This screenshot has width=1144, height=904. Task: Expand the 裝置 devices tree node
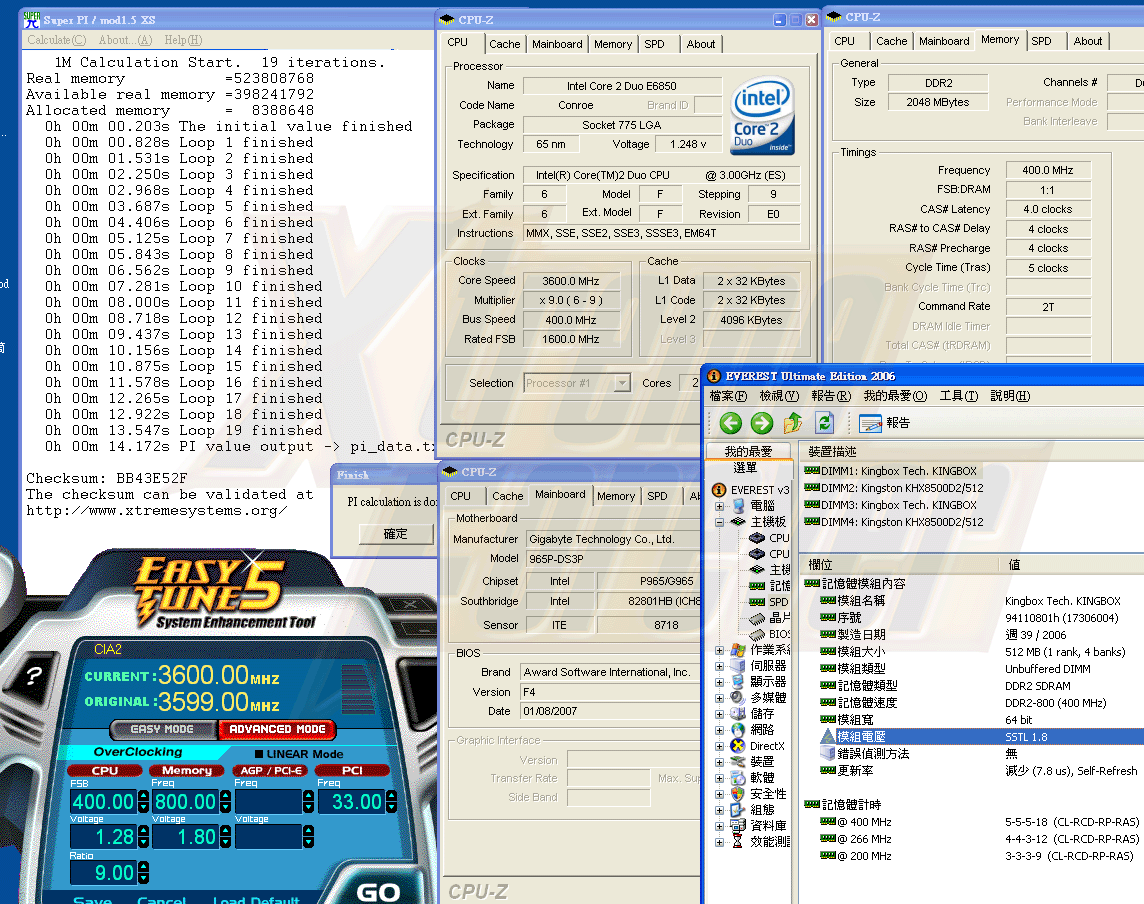pyautogui.click(x=719, y=762)
